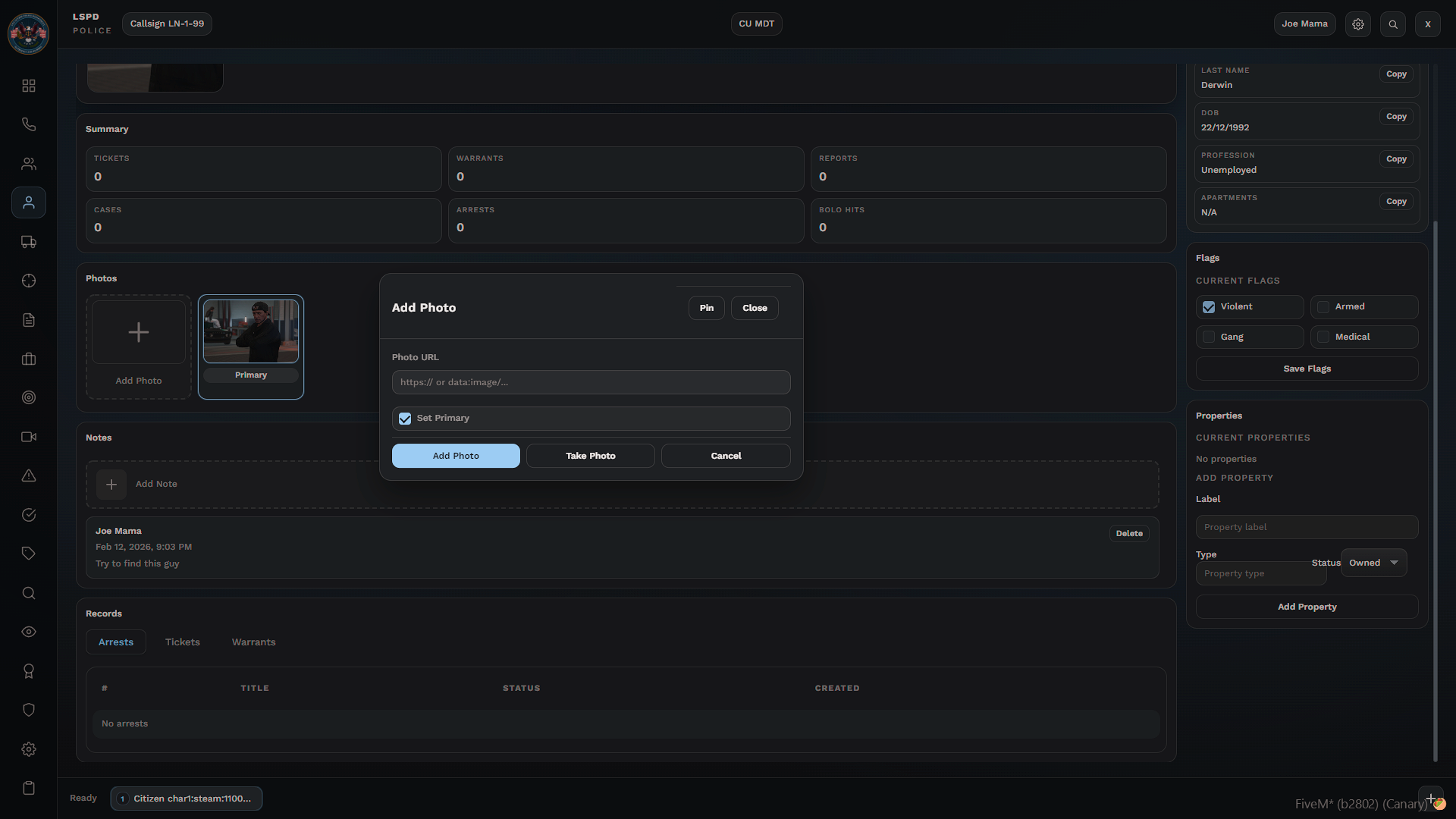Click the Take Photo button
This screenshot has width=1456, height=819.
[x=590, y=456]
